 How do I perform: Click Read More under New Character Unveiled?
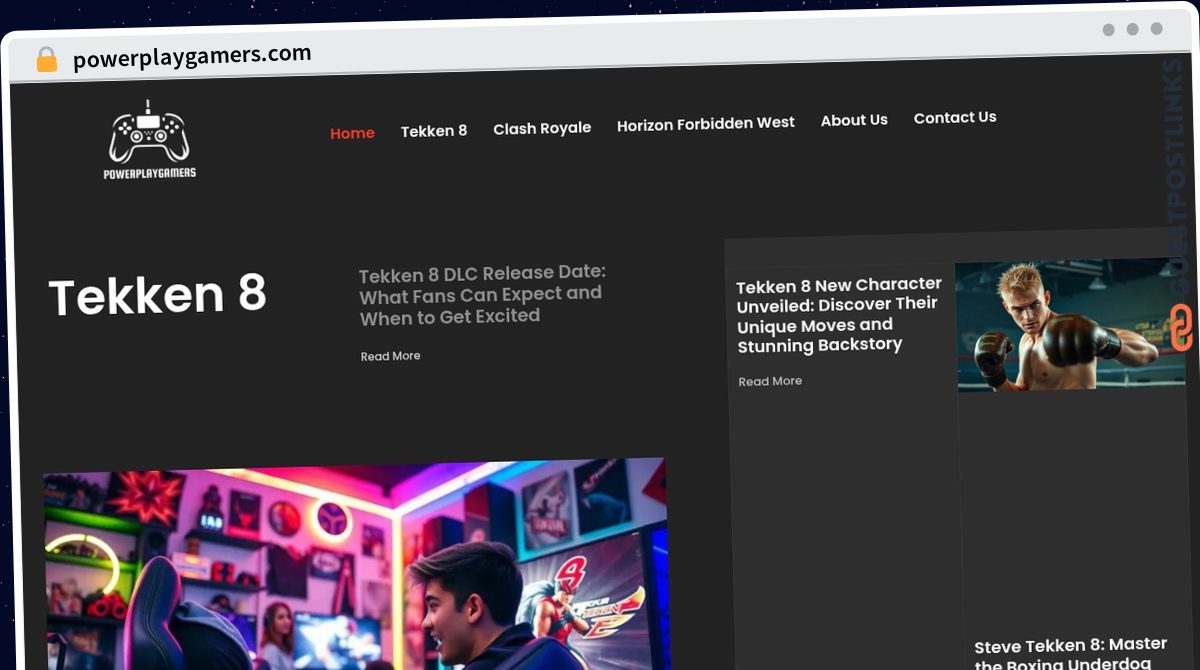770,381
